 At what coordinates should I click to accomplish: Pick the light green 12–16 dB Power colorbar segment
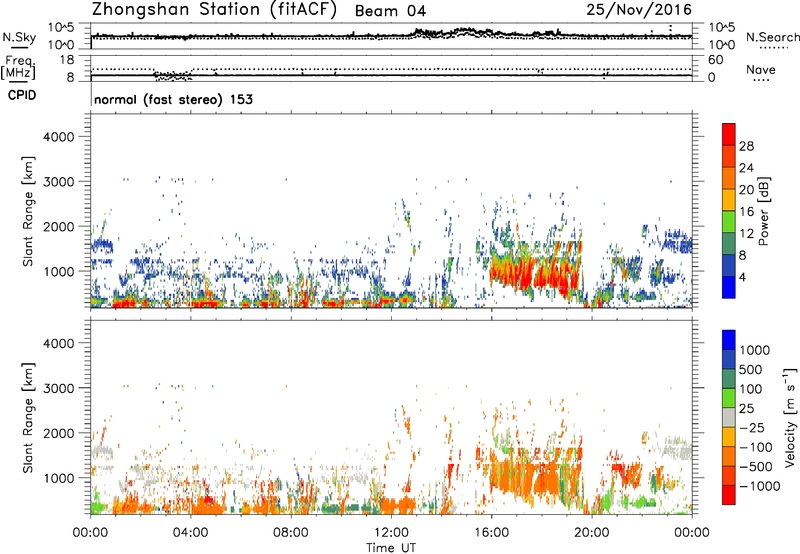pos(729,222)
